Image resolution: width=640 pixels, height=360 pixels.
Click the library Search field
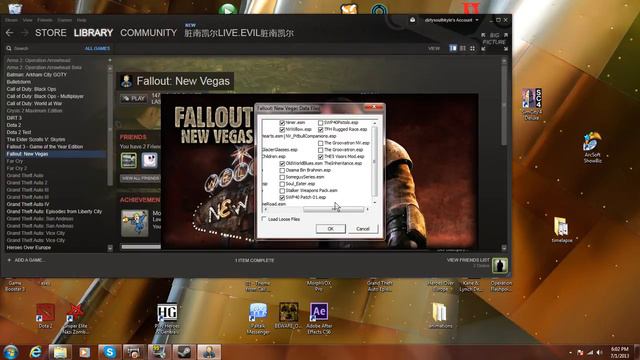[43, 48]
